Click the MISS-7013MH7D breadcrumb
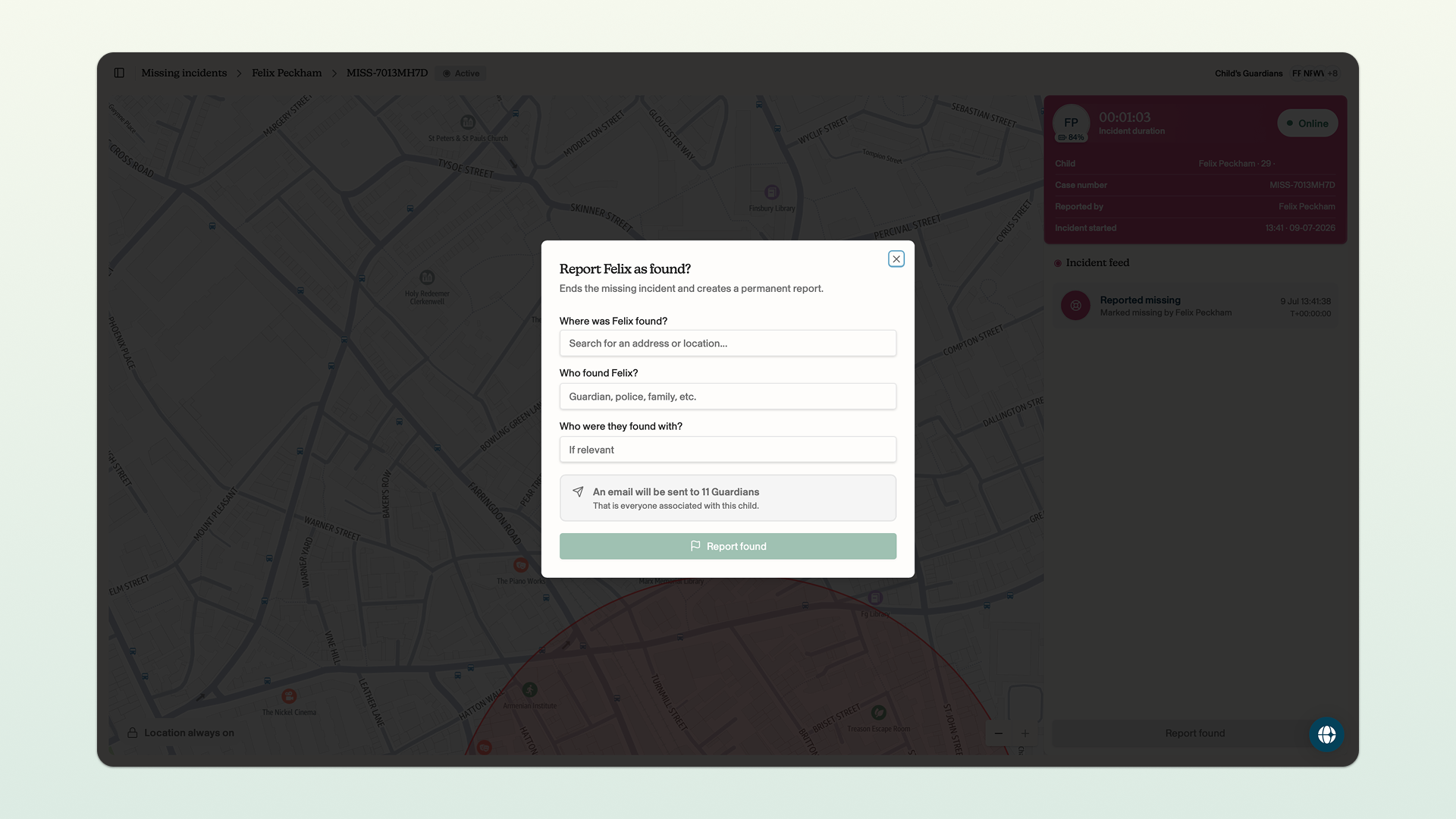 coord(387,73)
